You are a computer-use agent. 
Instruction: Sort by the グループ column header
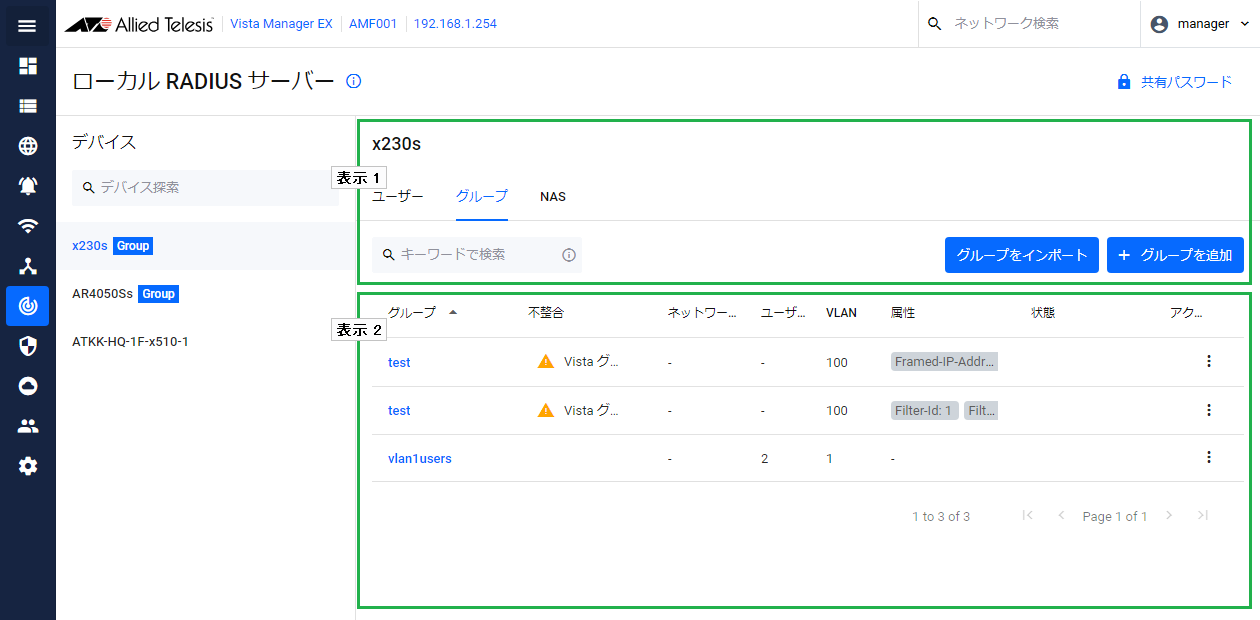click(412, 313)
